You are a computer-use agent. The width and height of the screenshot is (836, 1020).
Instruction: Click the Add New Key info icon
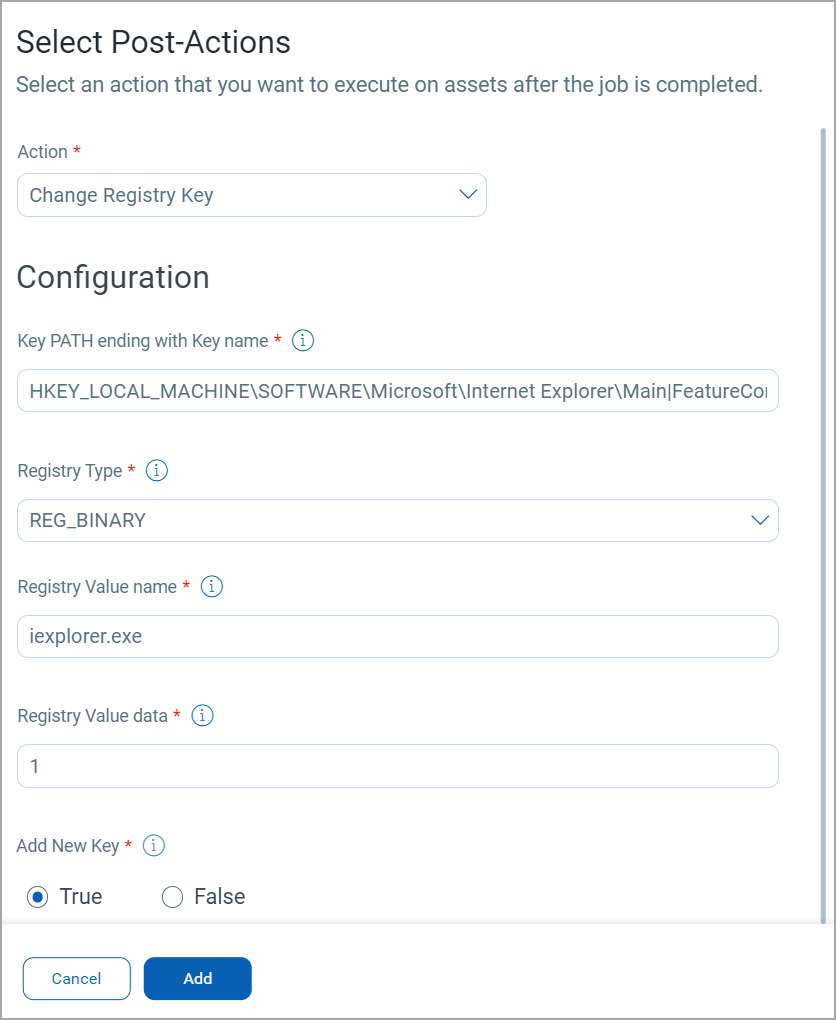point(153,845)
